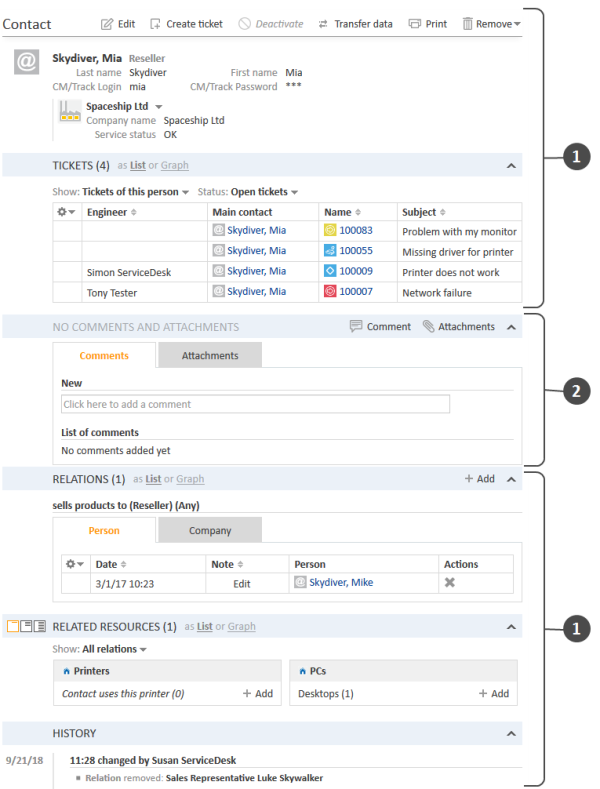
Task: Show Related Resources as Graph
Action: pos(241,627)
